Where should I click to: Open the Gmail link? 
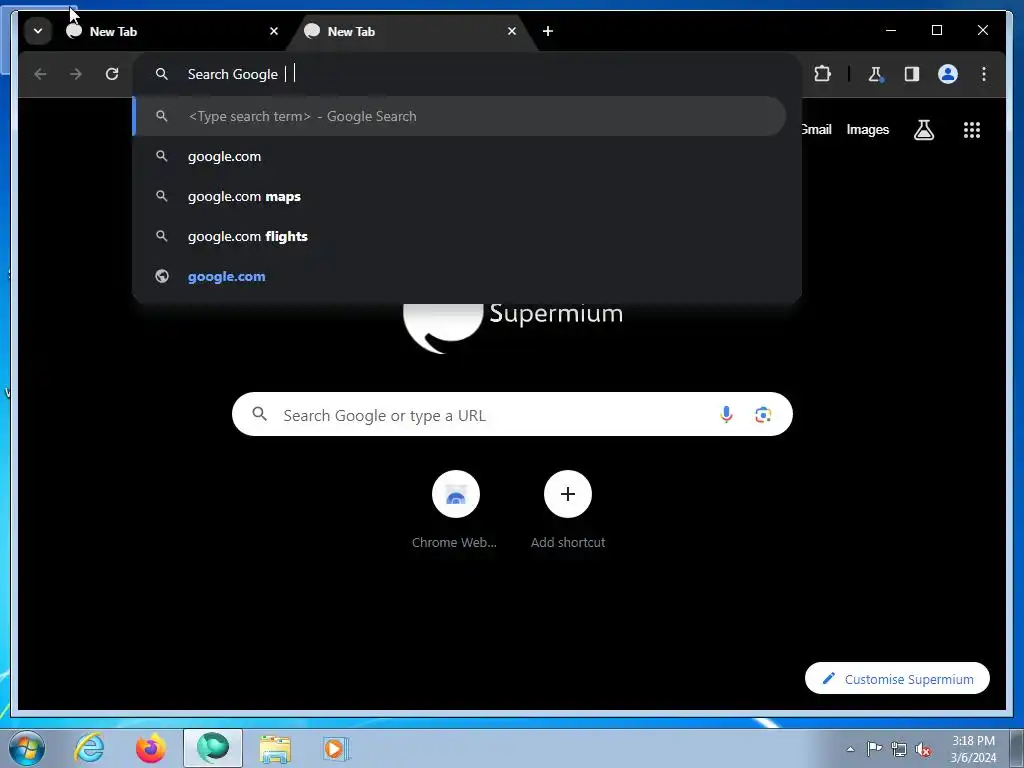point(816,129)
